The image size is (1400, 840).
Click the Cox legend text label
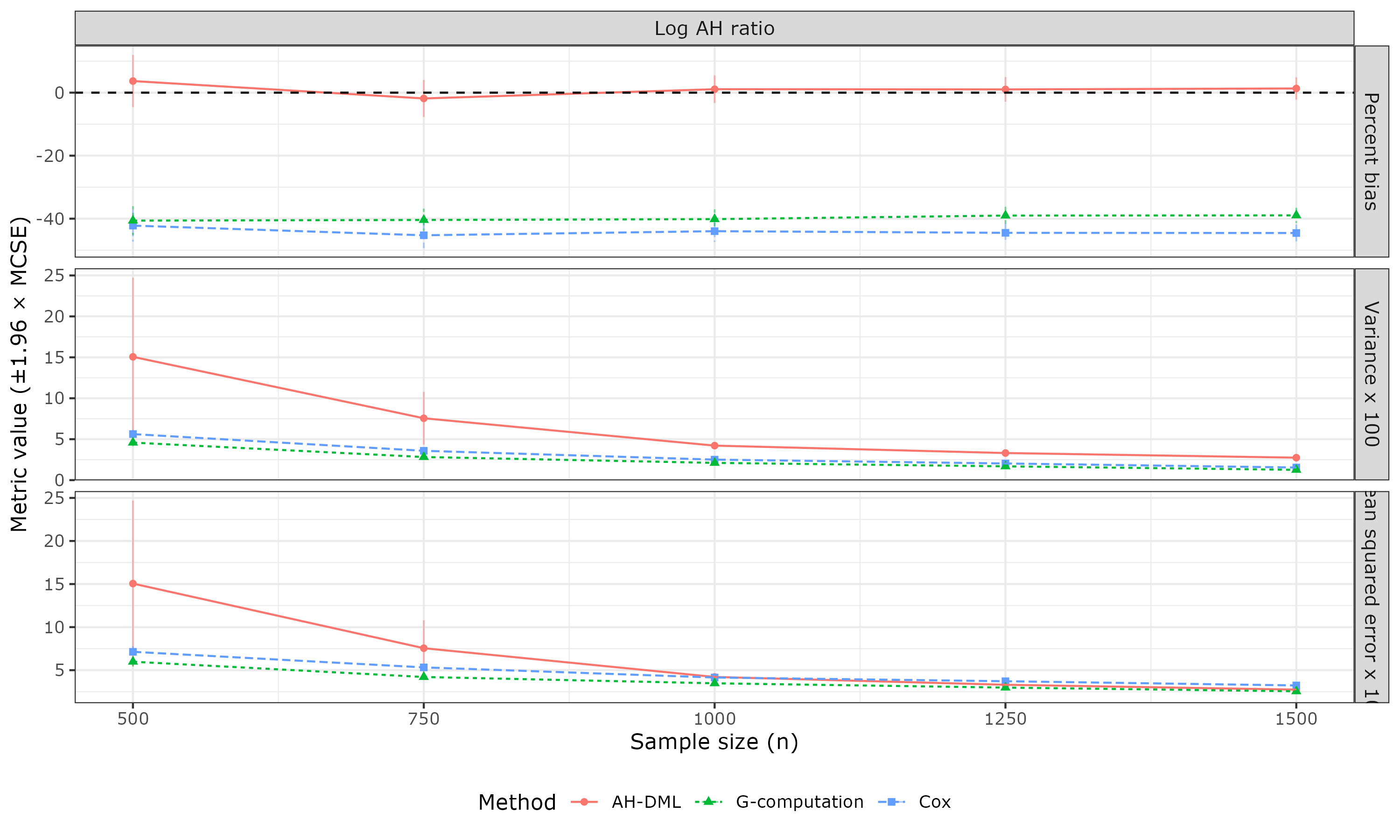click(x=934, y=802)
